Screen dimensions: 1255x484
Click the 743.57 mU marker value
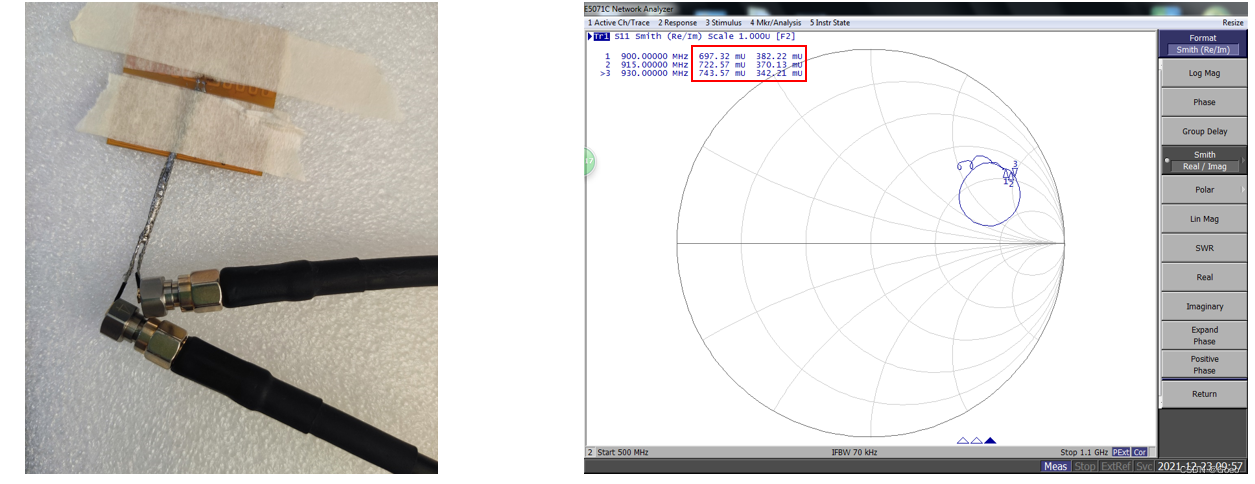(722, 73)
